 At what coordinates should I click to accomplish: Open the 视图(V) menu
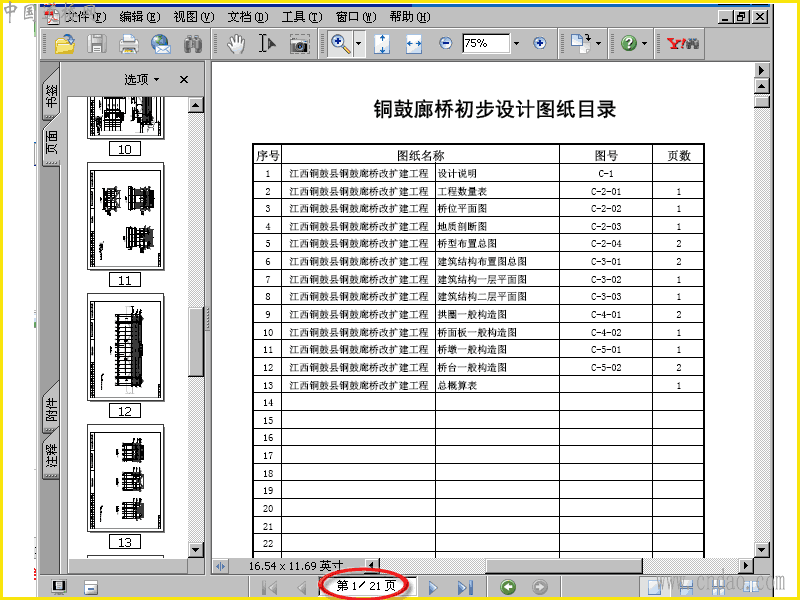click(193, 17)
